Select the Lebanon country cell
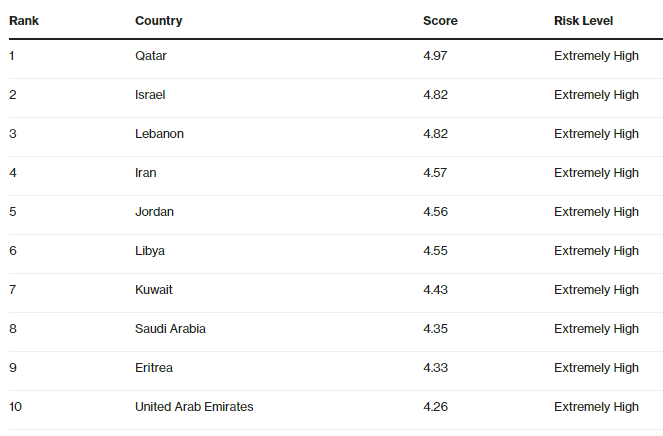The image size is (663, 436). coord(159,134)
